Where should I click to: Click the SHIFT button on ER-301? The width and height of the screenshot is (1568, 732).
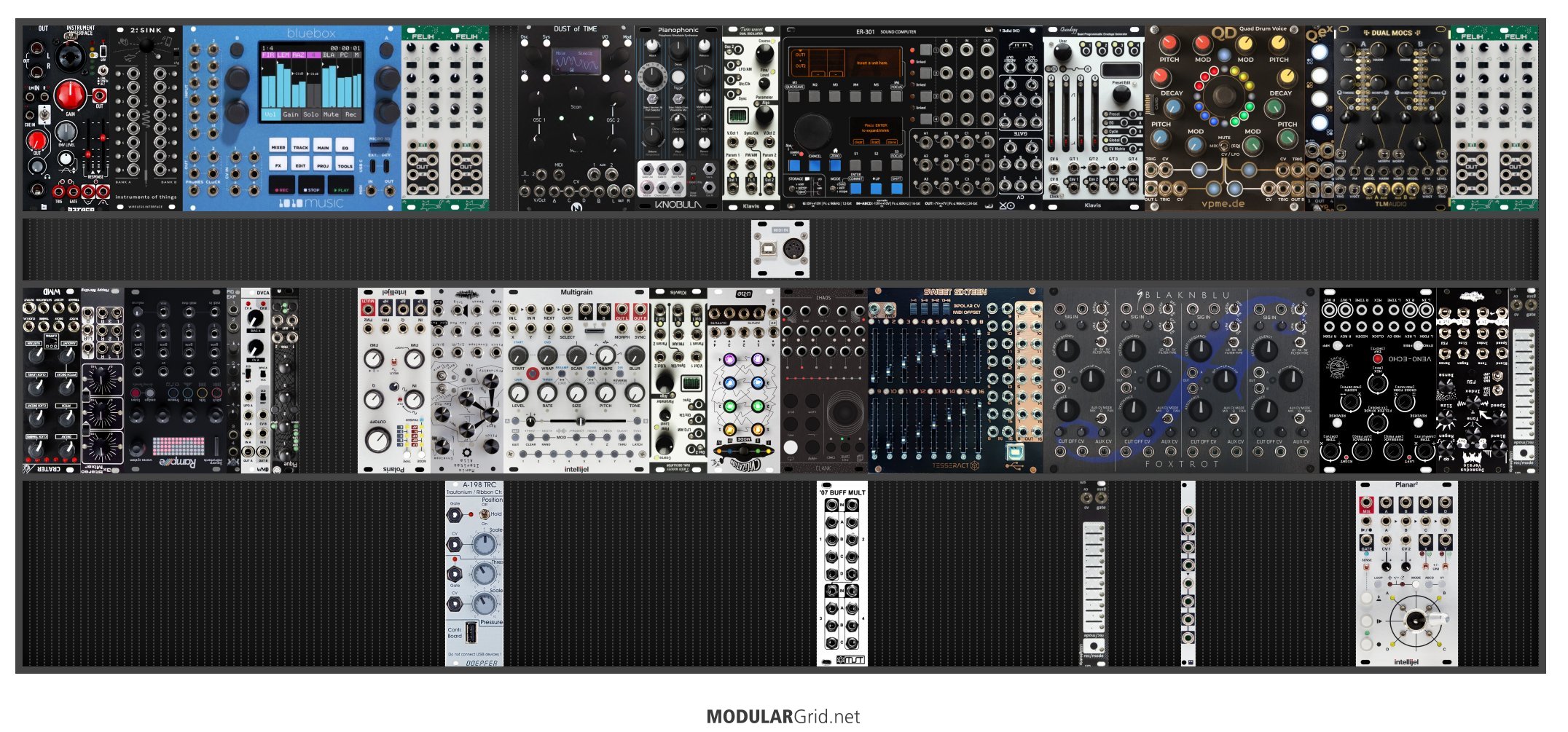pyautogui.click(x=897, y=188)
